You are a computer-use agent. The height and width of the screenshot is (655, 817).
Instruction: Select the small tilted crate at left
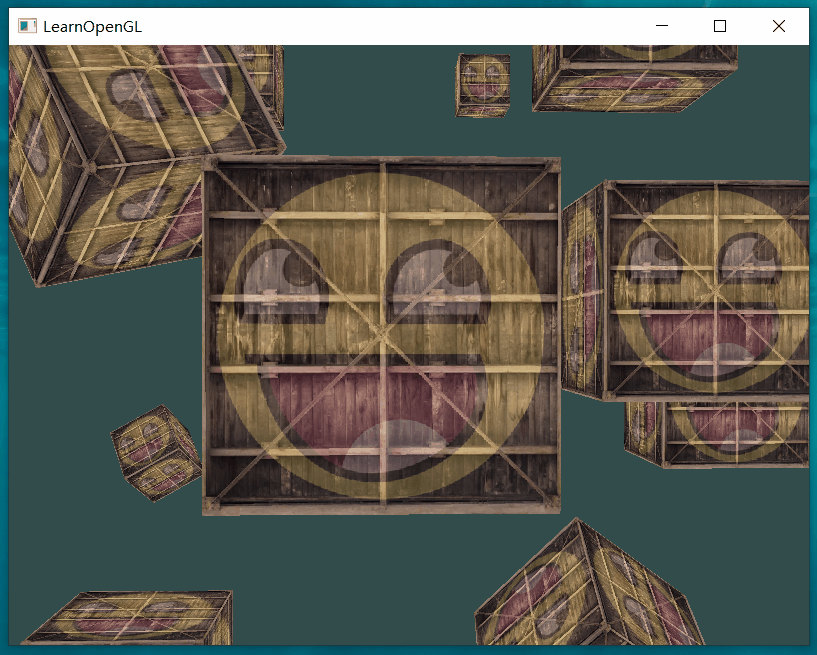tap(155, 452)
